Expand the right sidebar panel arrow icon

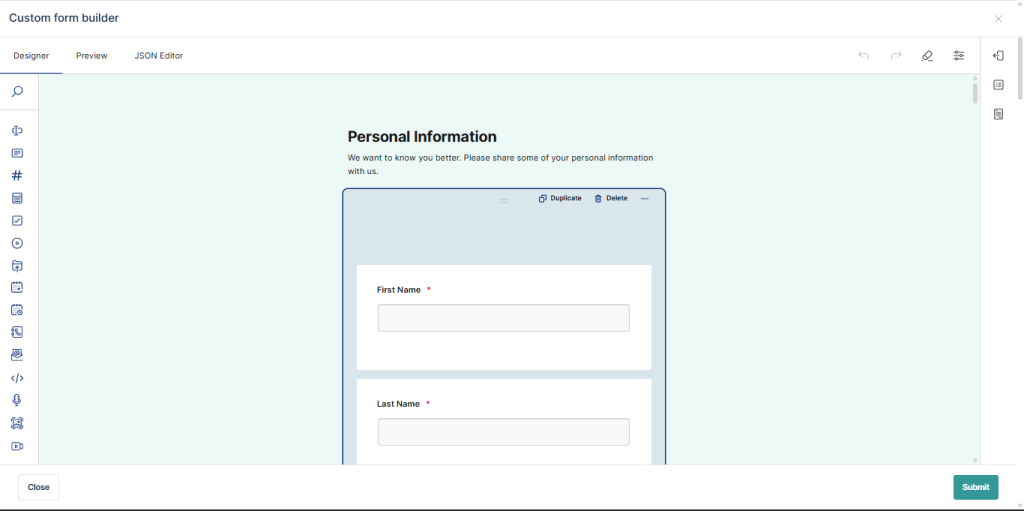[998, 56]
